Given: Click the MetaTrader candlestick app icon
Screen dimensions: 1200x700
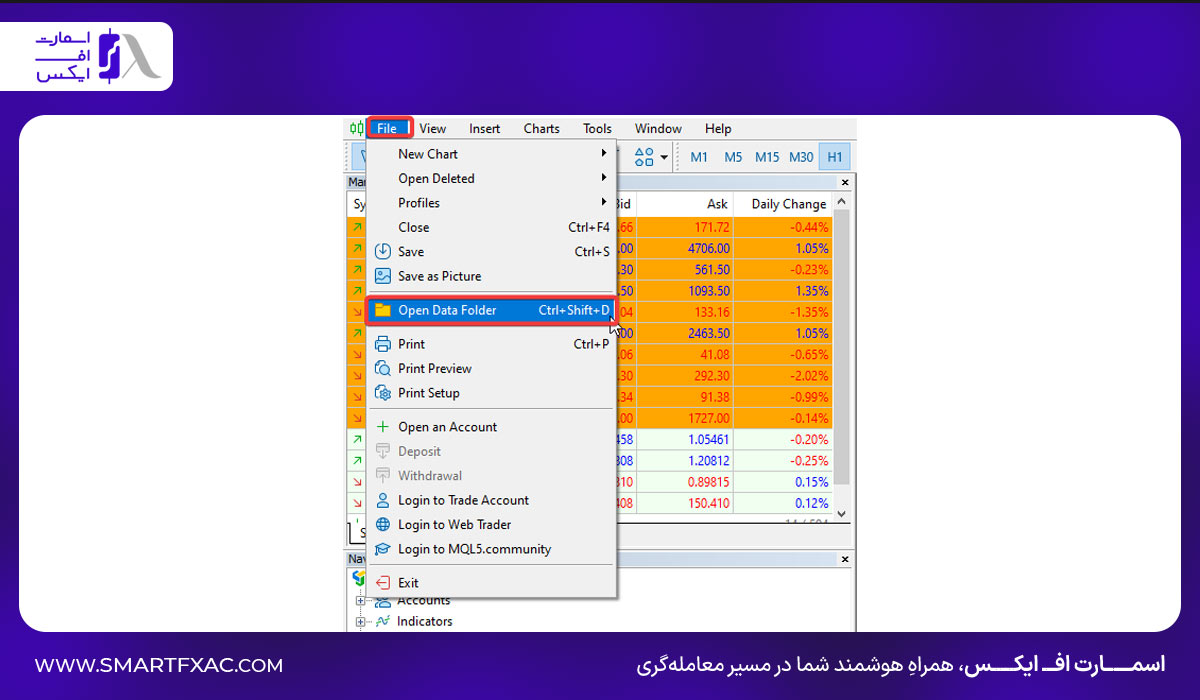Looking at the screenshot, I should point(356,128).
